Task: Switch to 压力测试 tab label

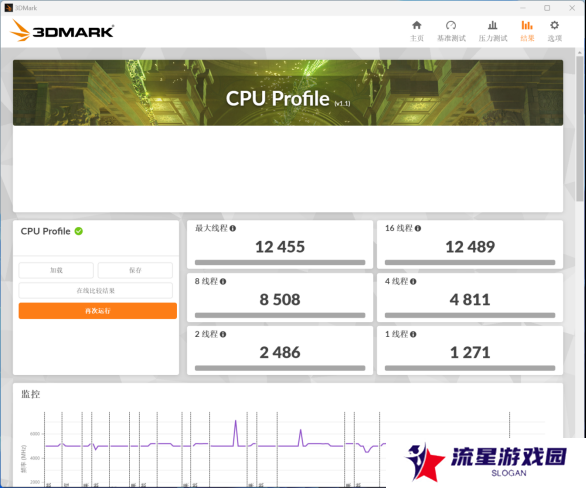Action: click(493, 38)
